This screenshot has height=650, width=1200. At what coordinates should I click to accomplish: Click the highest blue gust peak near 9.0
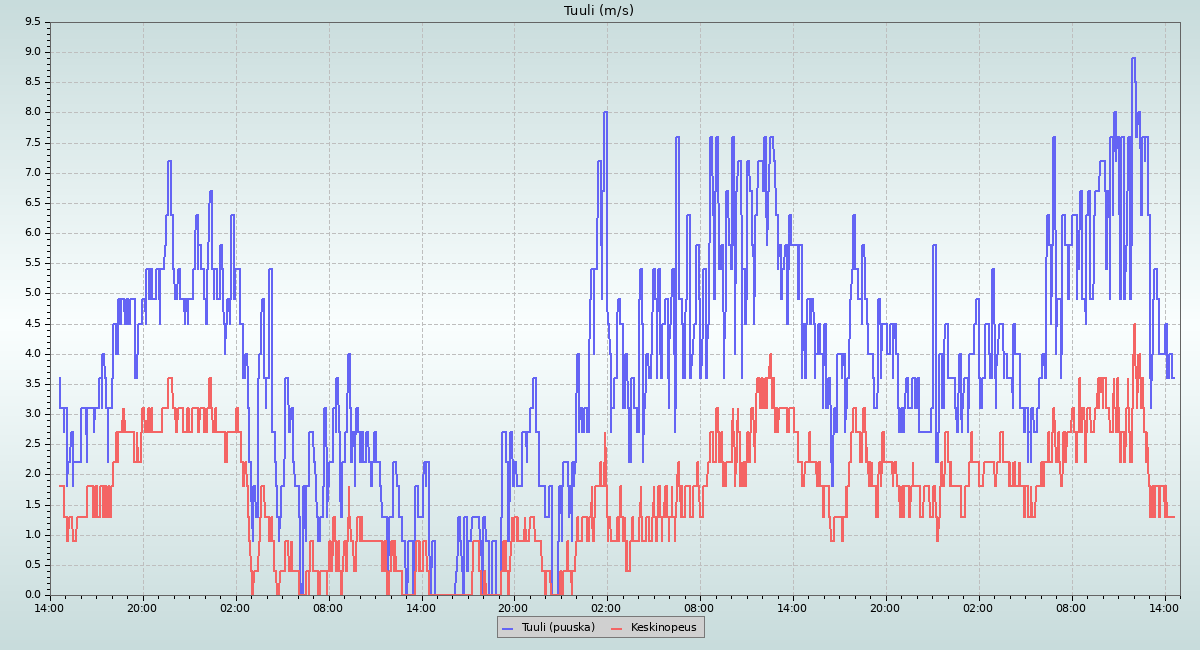(x=1133, y=58)
